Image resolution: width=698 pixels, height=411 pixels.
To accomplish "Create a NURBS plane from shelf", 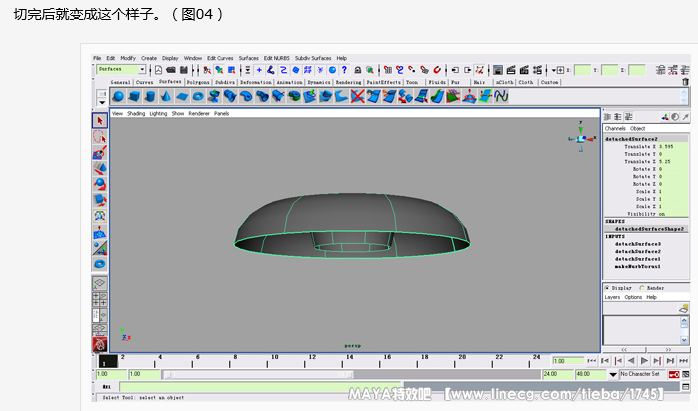I will (182, 96).
